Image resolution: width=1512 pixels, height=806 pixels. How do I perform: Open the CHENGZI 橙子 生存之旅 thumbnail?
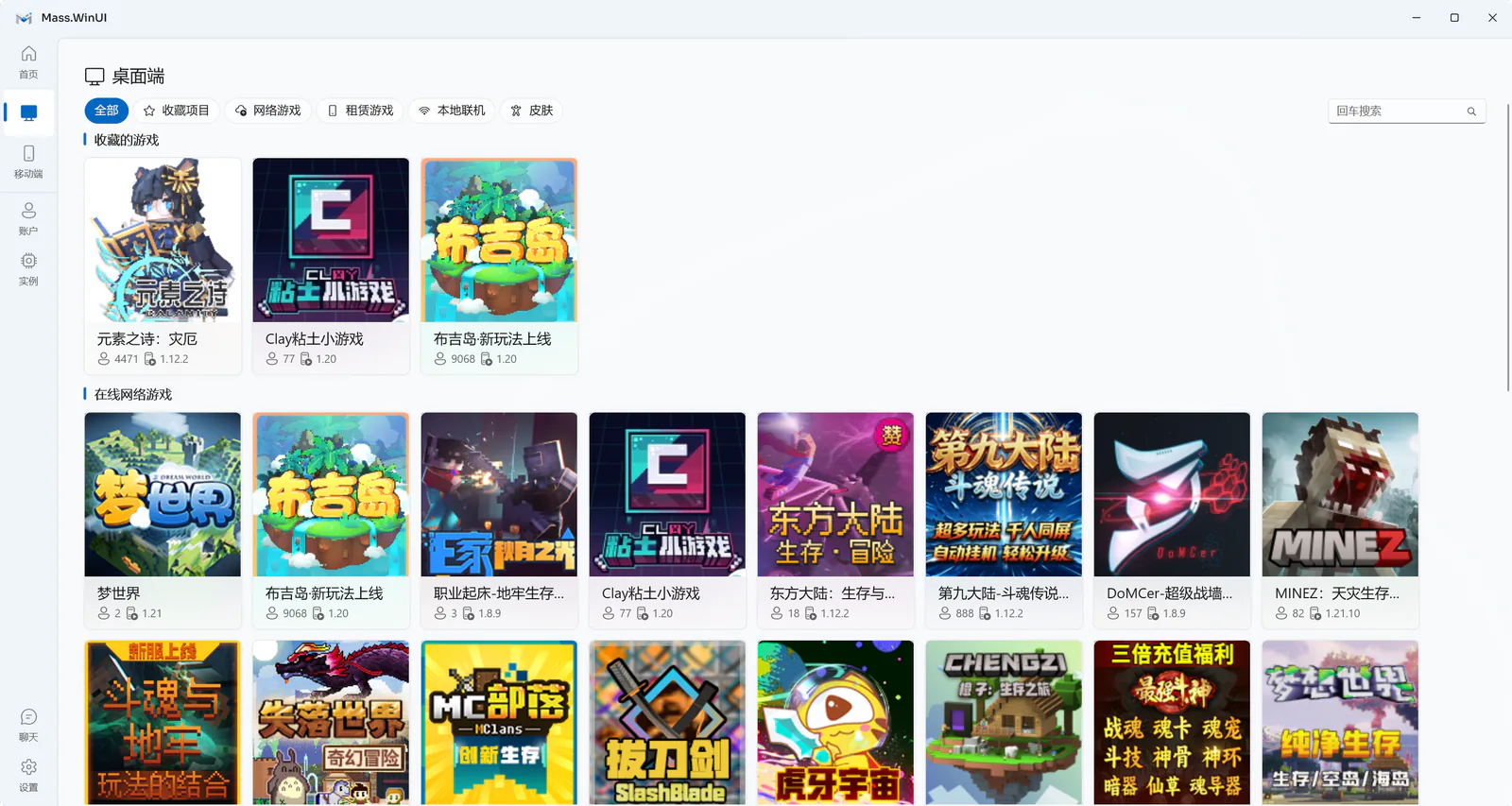click(x=1004, y=723)
